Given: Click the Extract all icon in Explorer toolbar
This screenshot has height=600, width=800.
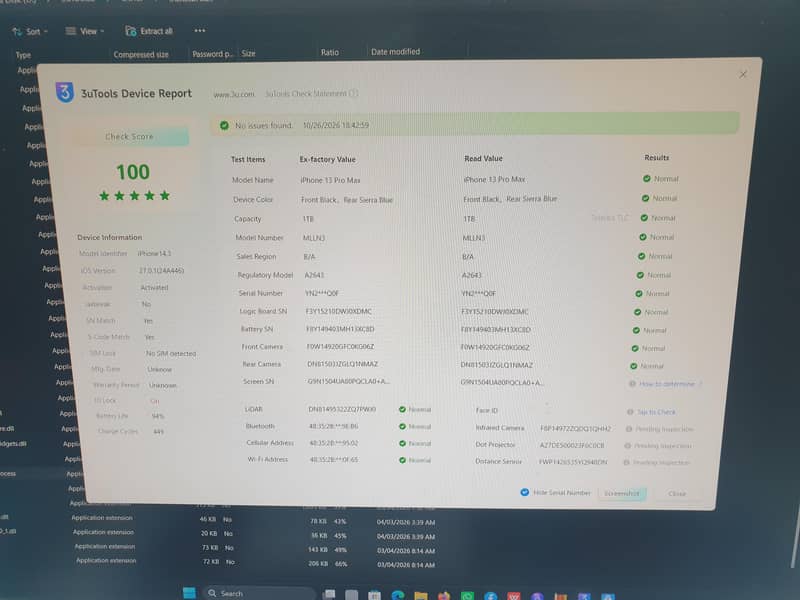Looking at the screenshot, I should coord(131,31).
